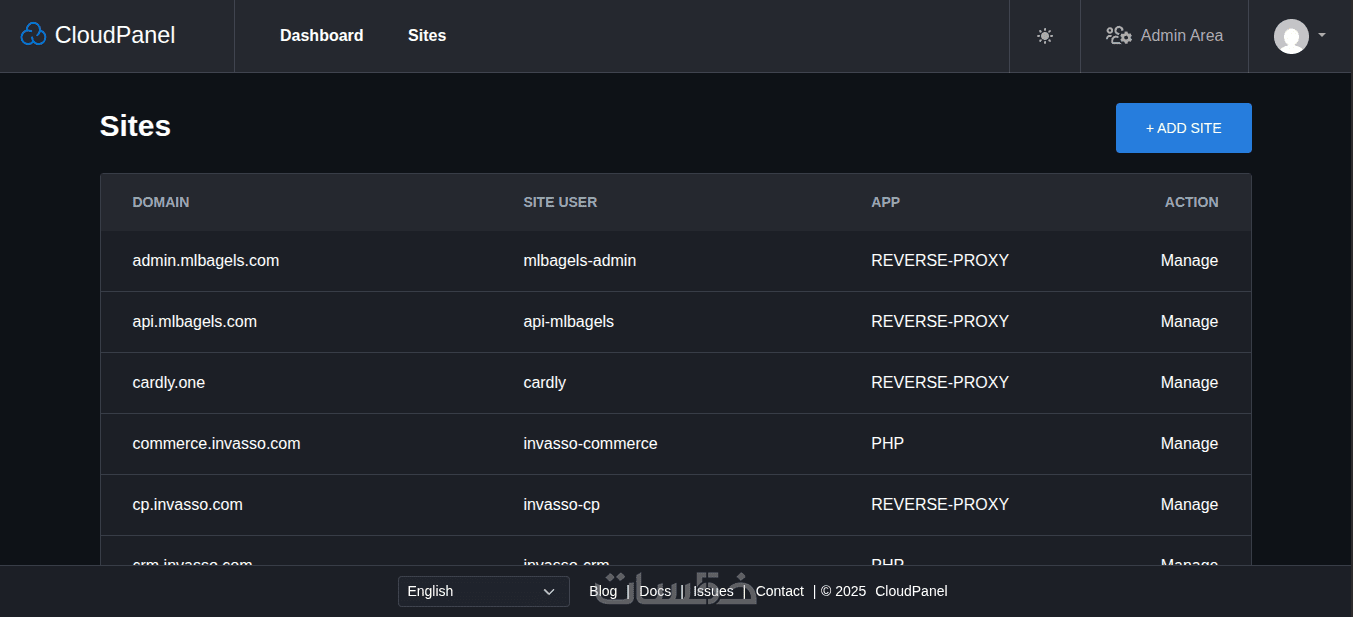Open the Contact footer link
Screen dimensions: 1353x617
pos(779,591)
